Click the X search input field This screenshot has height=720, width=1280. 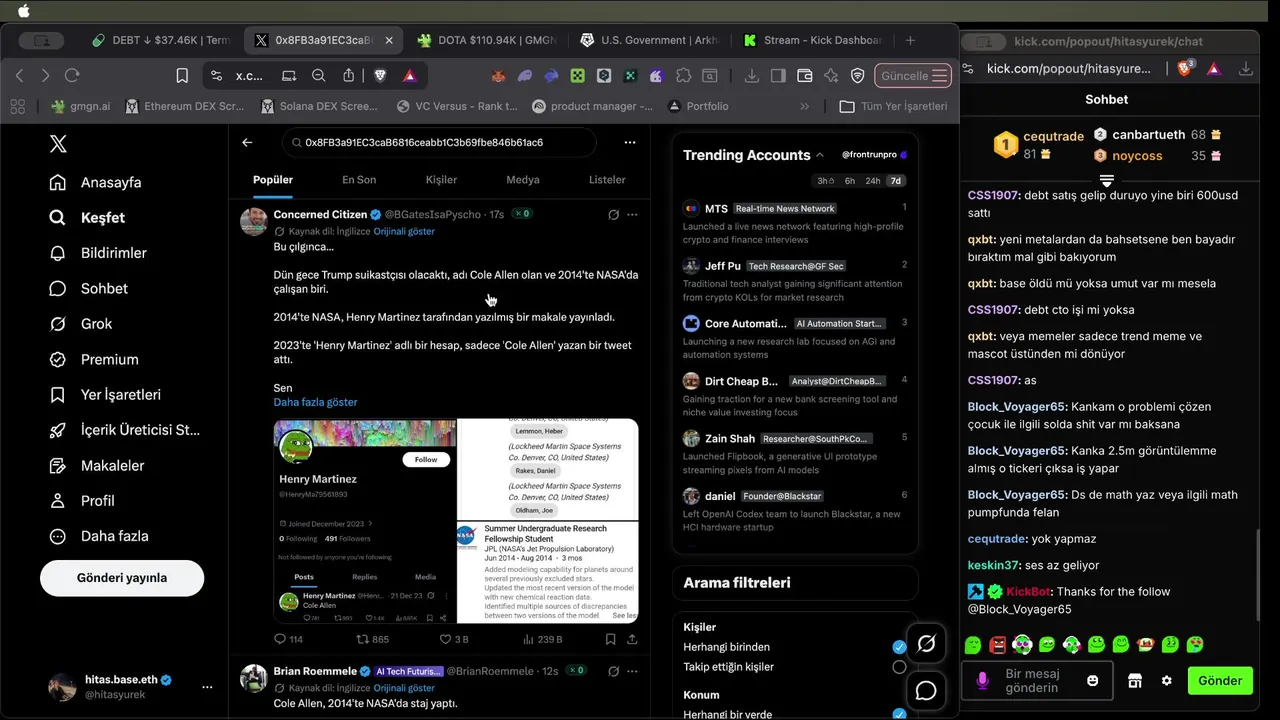(438, 142)
